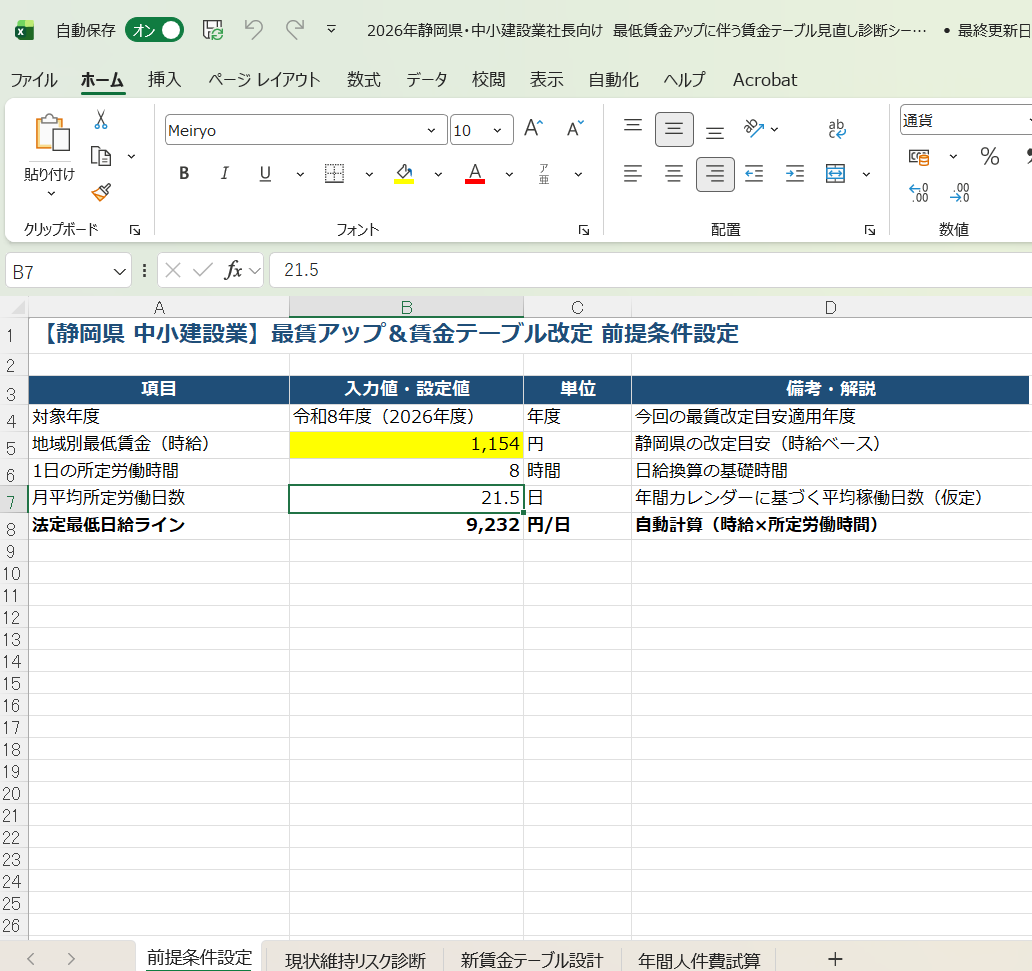Switch to the Acrobat ribbon tab

click(765, 80)
